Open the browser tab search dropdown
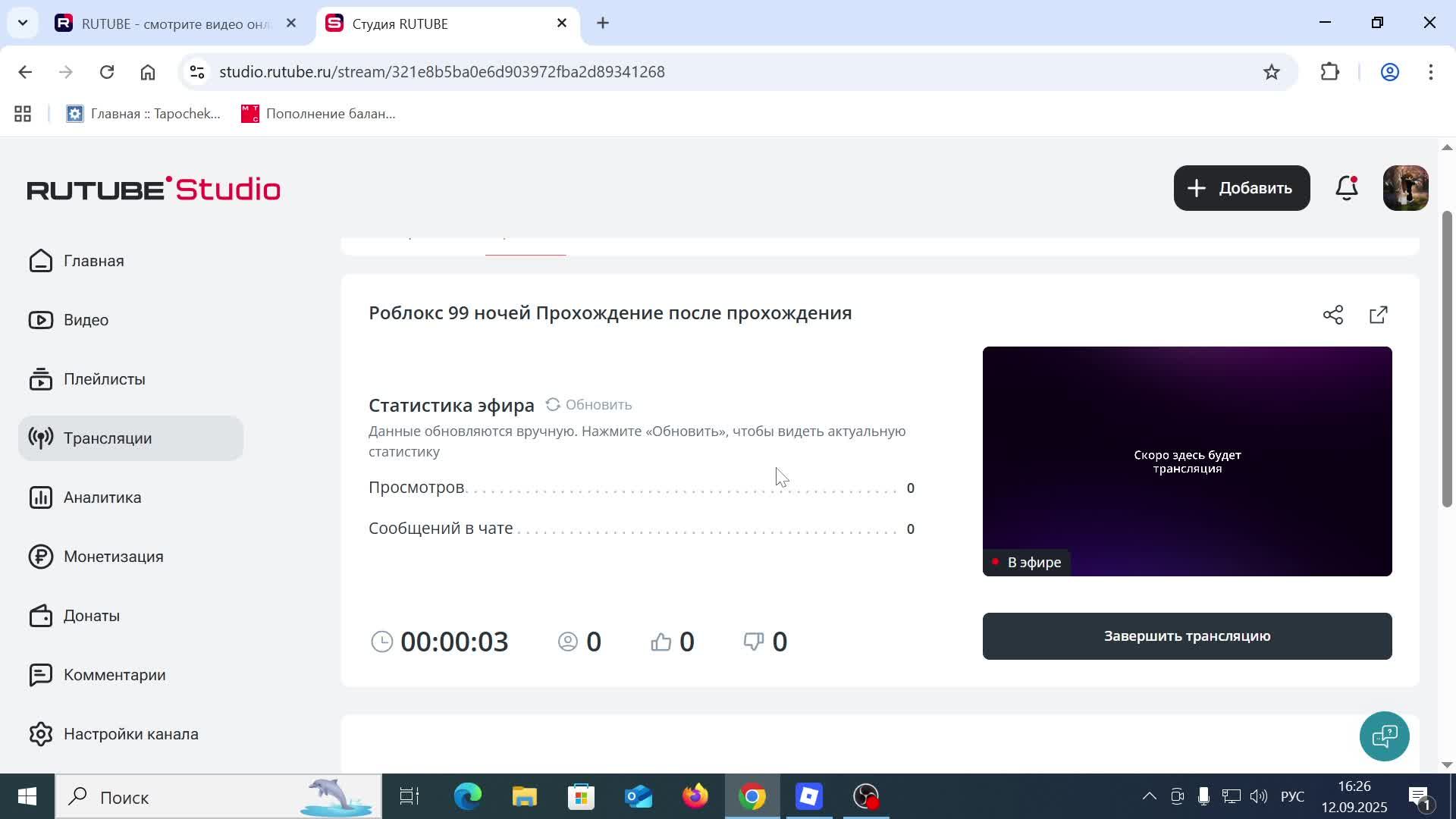Screen dimensions: 1456x819 22,23
